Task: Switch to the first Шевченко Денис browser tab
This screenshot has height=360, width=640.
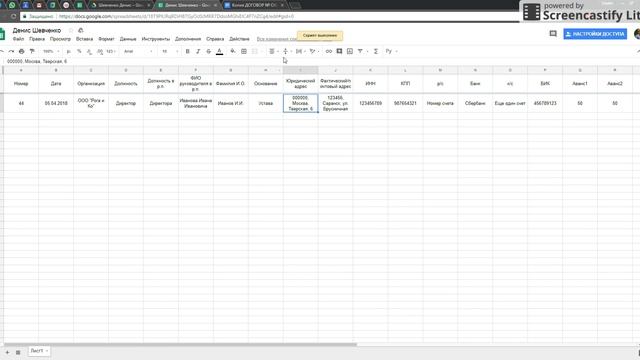Action: coord(120,5)
